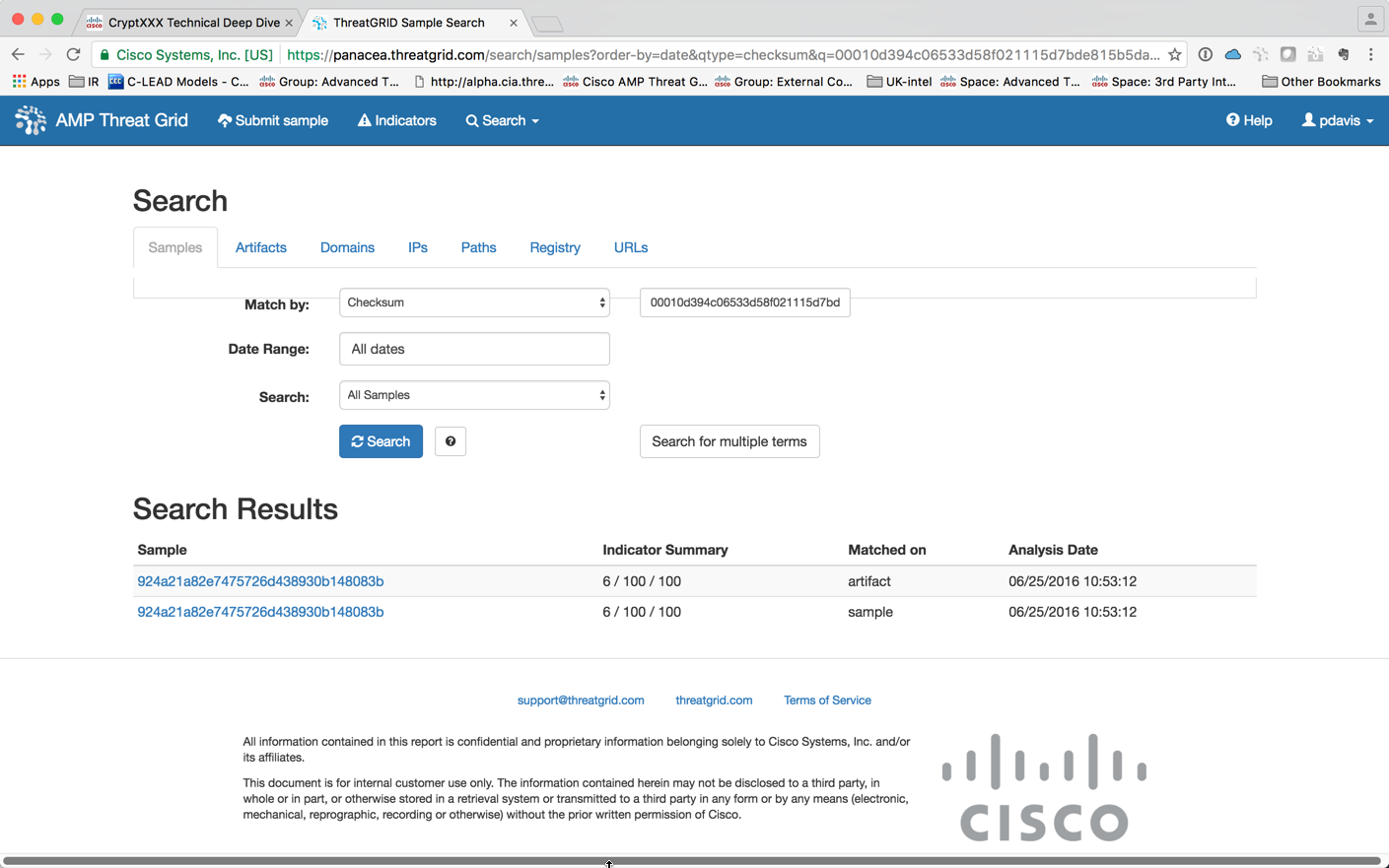This screenshot has width=1389, height=868.
Task: Switch to the Paths tab
Action: 478,247
